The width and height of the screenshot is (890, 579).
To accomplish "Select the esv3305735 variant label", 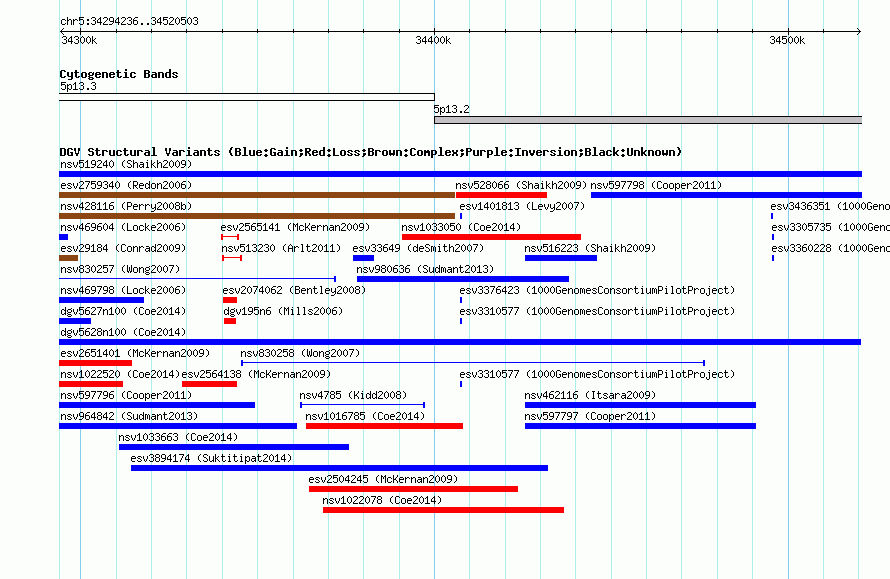I will click(x=830, y=227).
